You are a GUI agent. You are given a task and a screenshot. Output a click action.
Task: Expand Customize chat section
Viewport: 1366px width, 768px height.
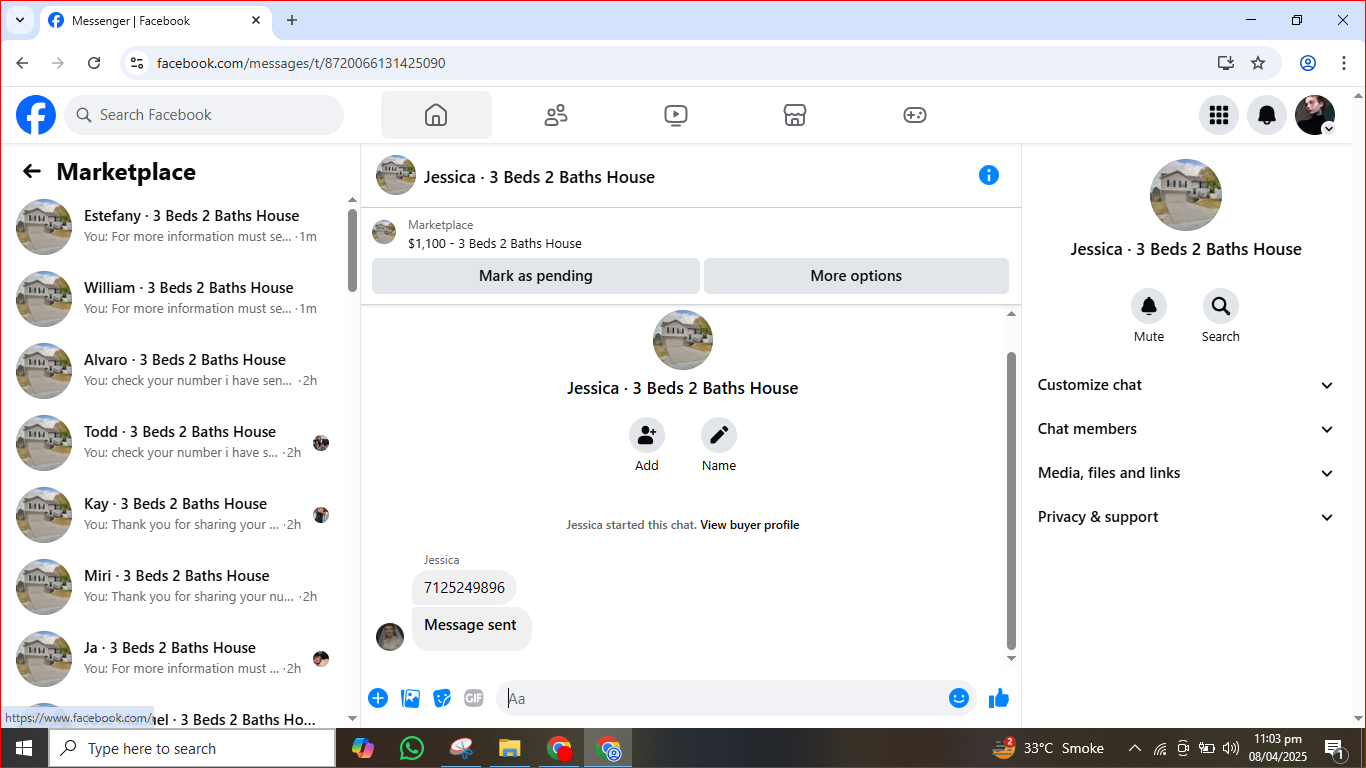[x=1186, y=385]
